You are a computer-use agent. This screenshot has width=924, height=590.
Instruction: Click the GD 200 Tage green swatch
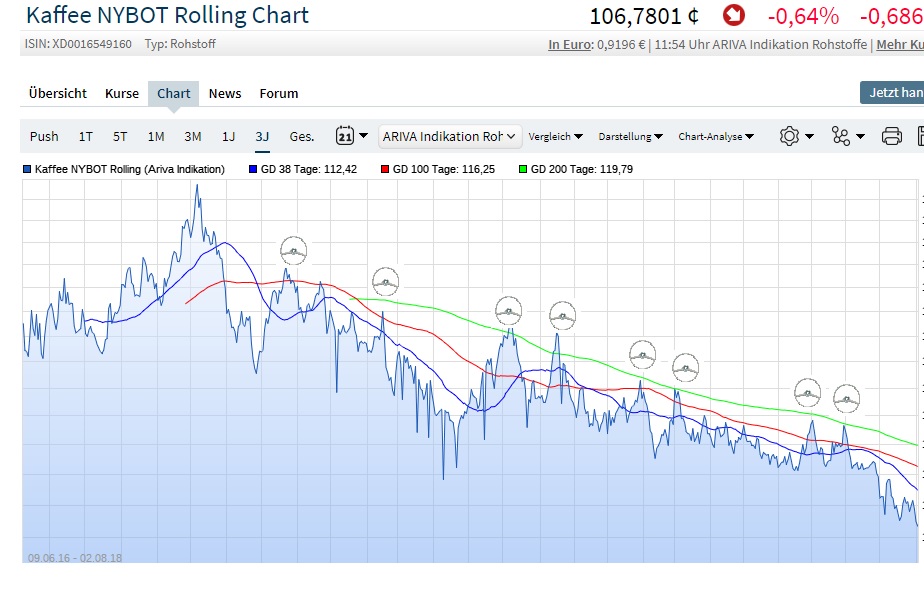point(523,169)
